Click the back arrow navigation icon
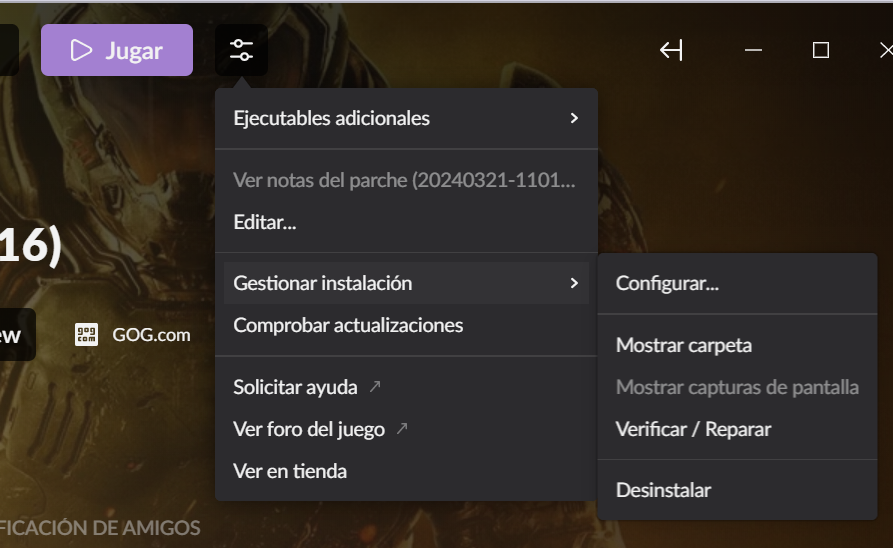This screenshot has height=548, width=893. [x=671, y=51]
